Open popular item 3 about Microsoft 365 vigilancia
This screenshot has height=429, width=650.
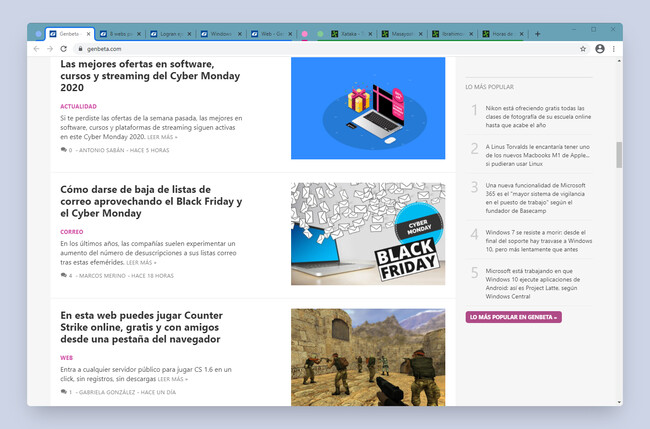536,198
